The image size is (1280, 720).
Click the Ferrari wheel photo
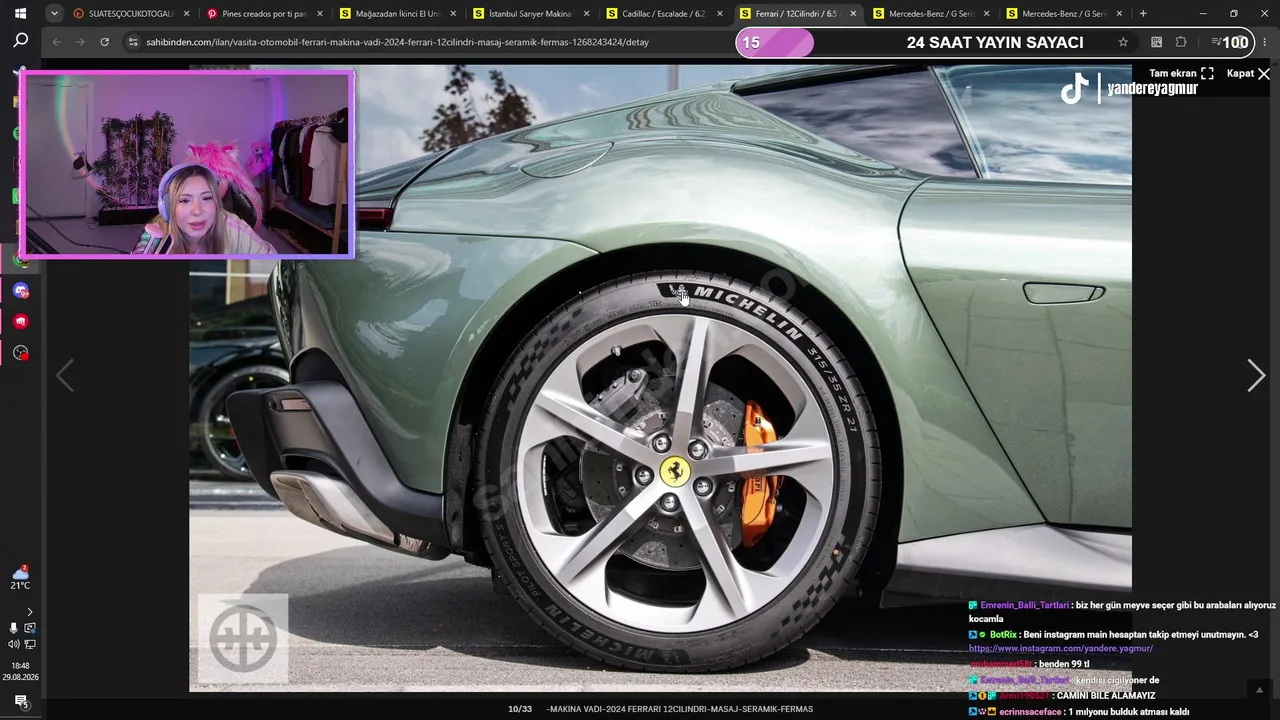click(660, 378)
